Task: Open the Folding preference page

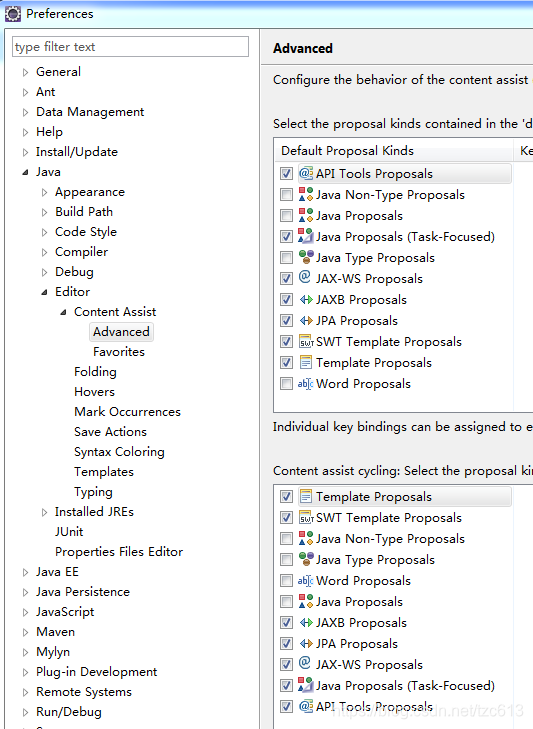Action: 95,372
